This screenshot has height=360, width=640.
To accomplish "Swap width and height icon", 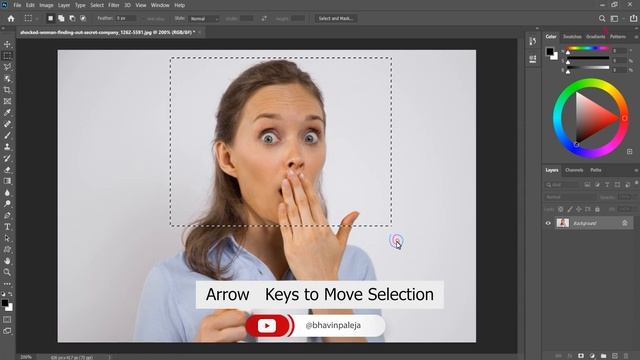I will point(264,18).
